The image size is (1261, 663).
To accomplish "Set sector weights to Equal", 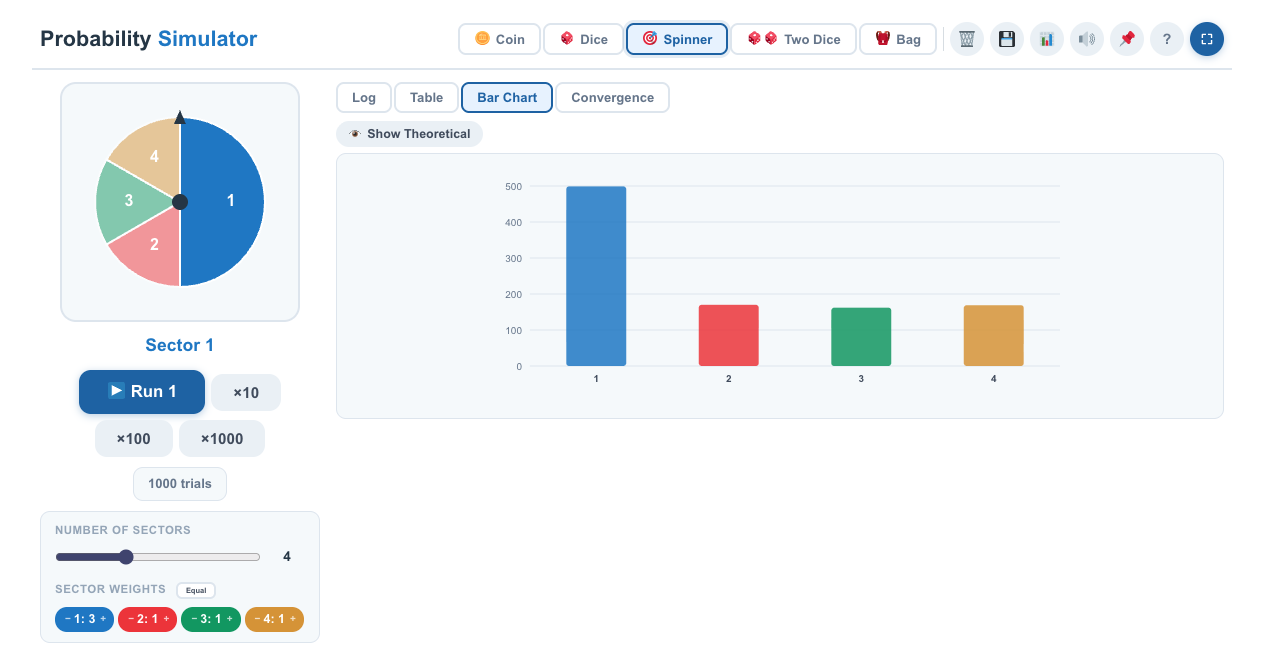I will pyautogui.click(x=196, y=590).
